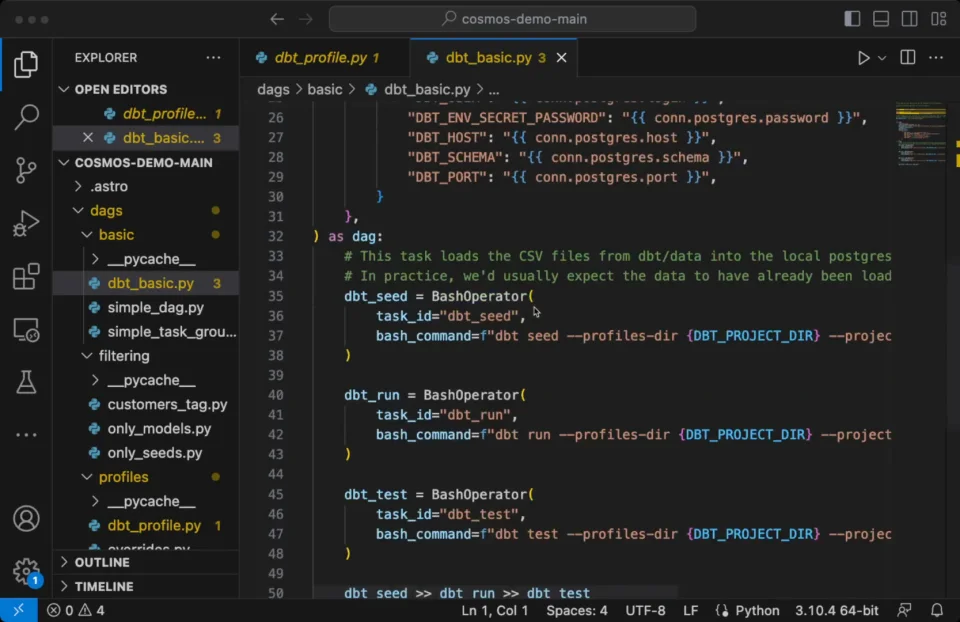The image size is (960, 622).
Task: Open the Remote Explorer view
Action: [26, 329]
